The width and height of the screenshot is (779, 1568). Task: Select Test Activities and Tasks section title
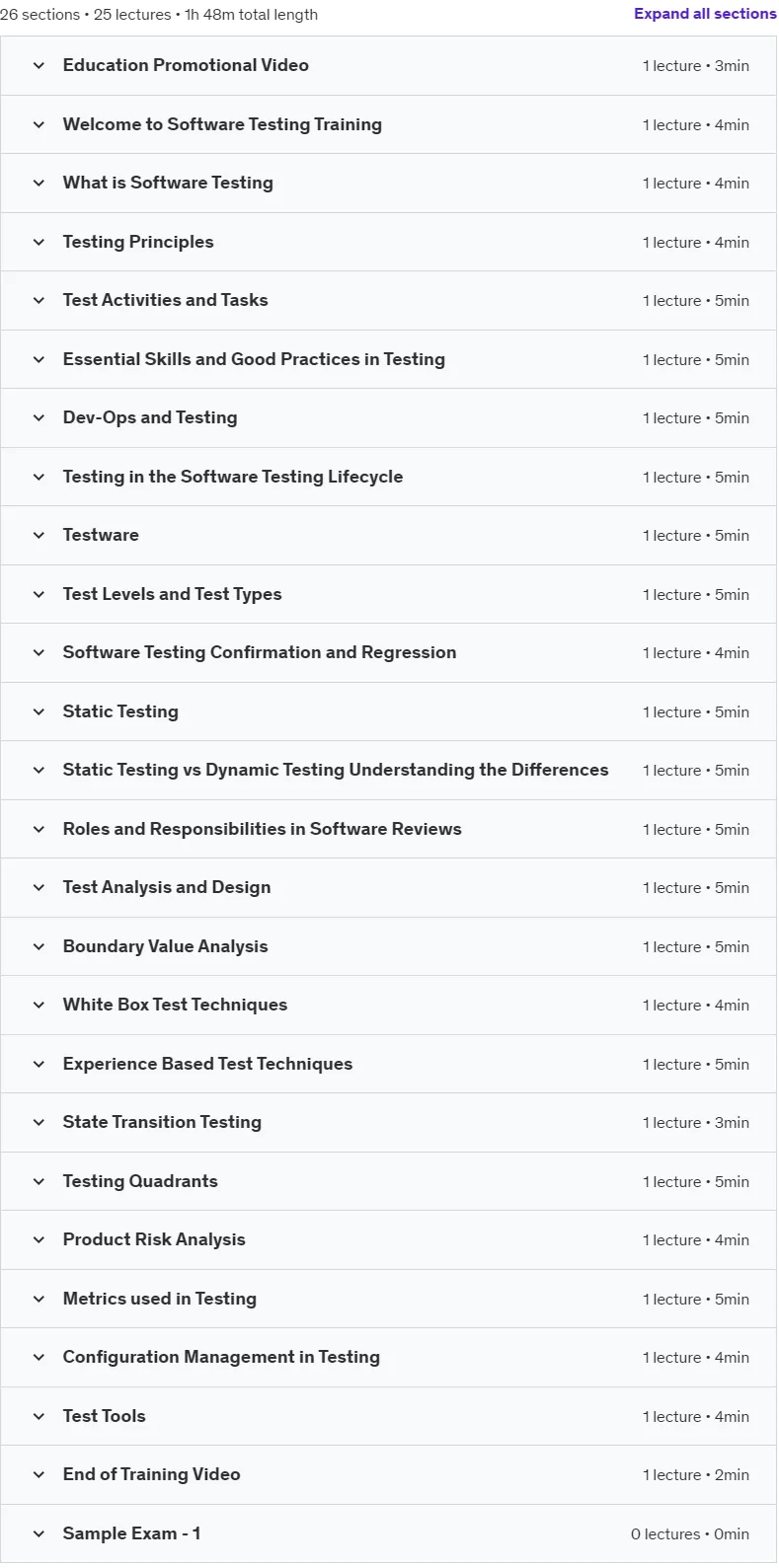[165, 300]
